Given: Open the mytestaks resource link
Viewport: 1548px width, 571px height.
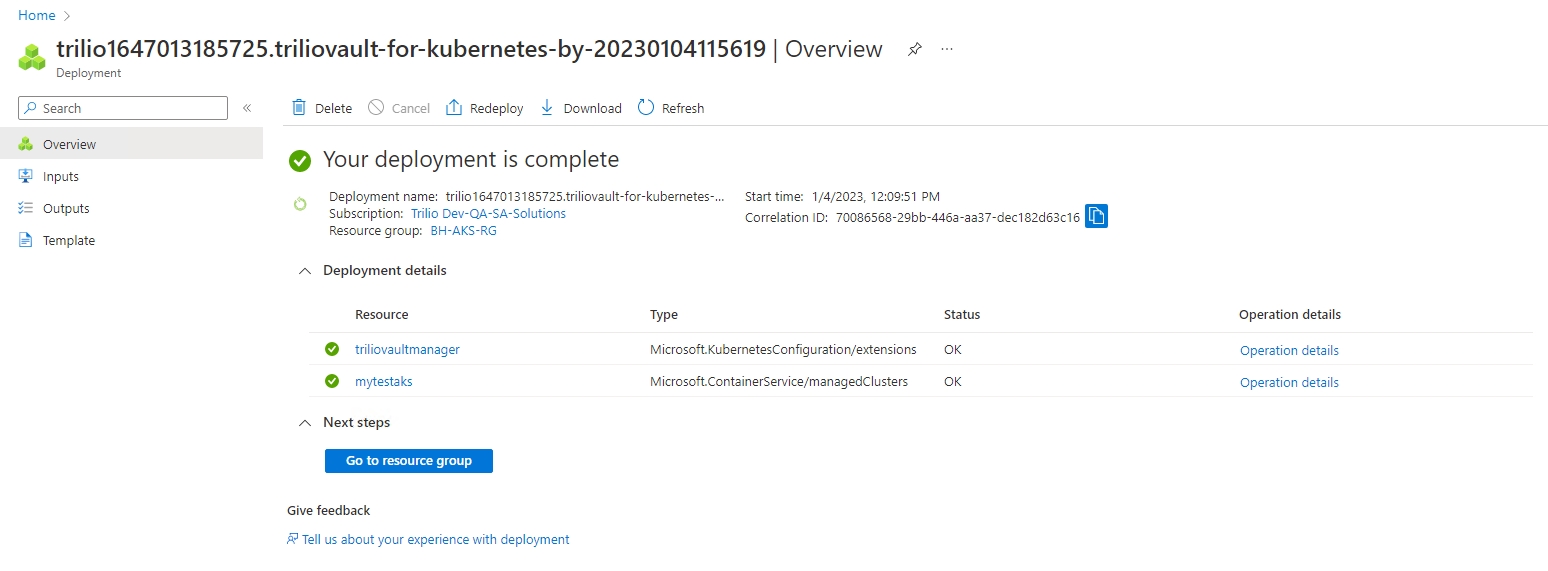Looking at the screenshot, I should point(383,382).
